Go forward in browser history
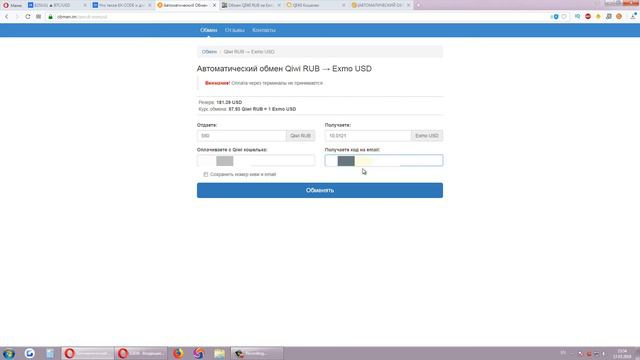The width and height of the screenshot is (640, 360). pos(17,17)
